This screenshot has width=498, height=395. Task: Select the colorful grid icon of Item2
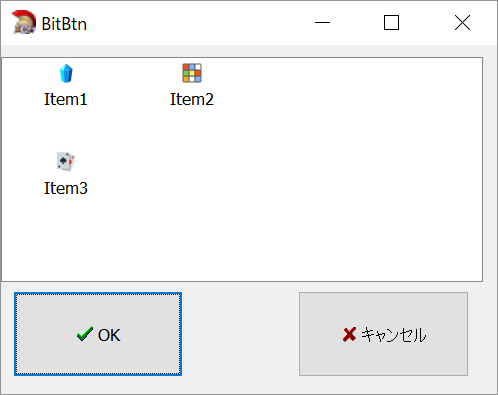point(192,73)
